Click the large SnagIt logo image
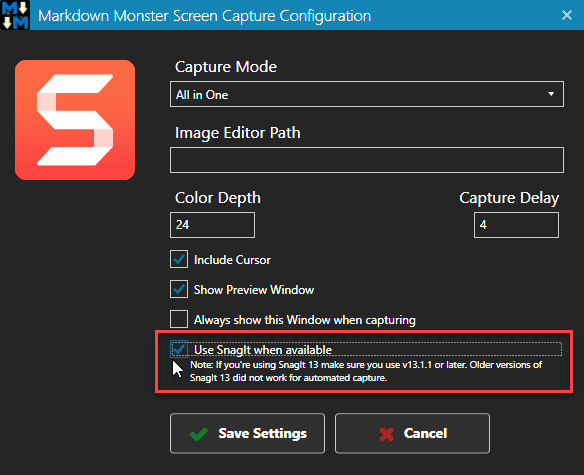 (x=75, y=120)
